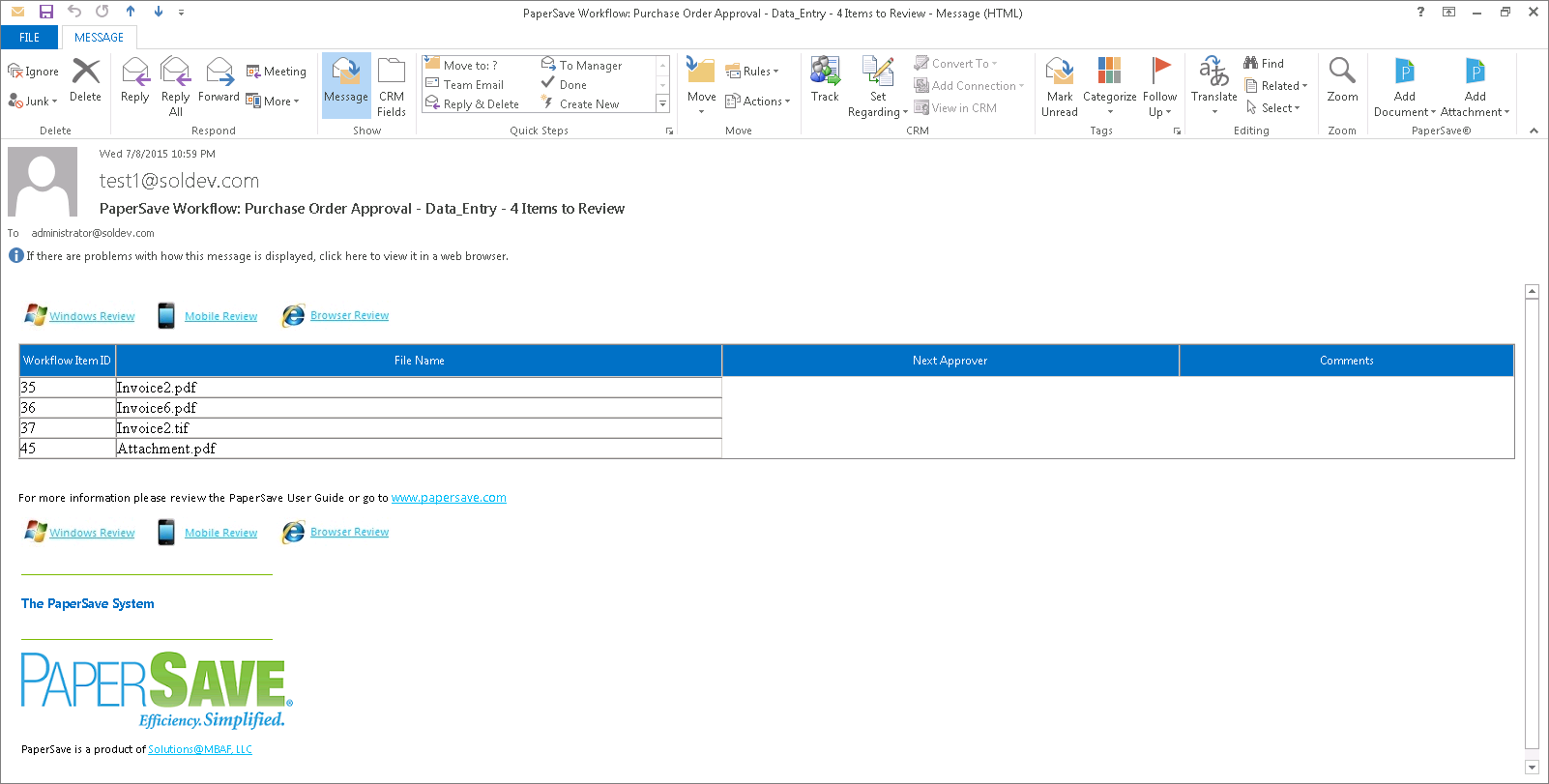Click the PaperSave Add Attachment icon
Viewport: 1549px width, 784px height.
point(1476,72)
